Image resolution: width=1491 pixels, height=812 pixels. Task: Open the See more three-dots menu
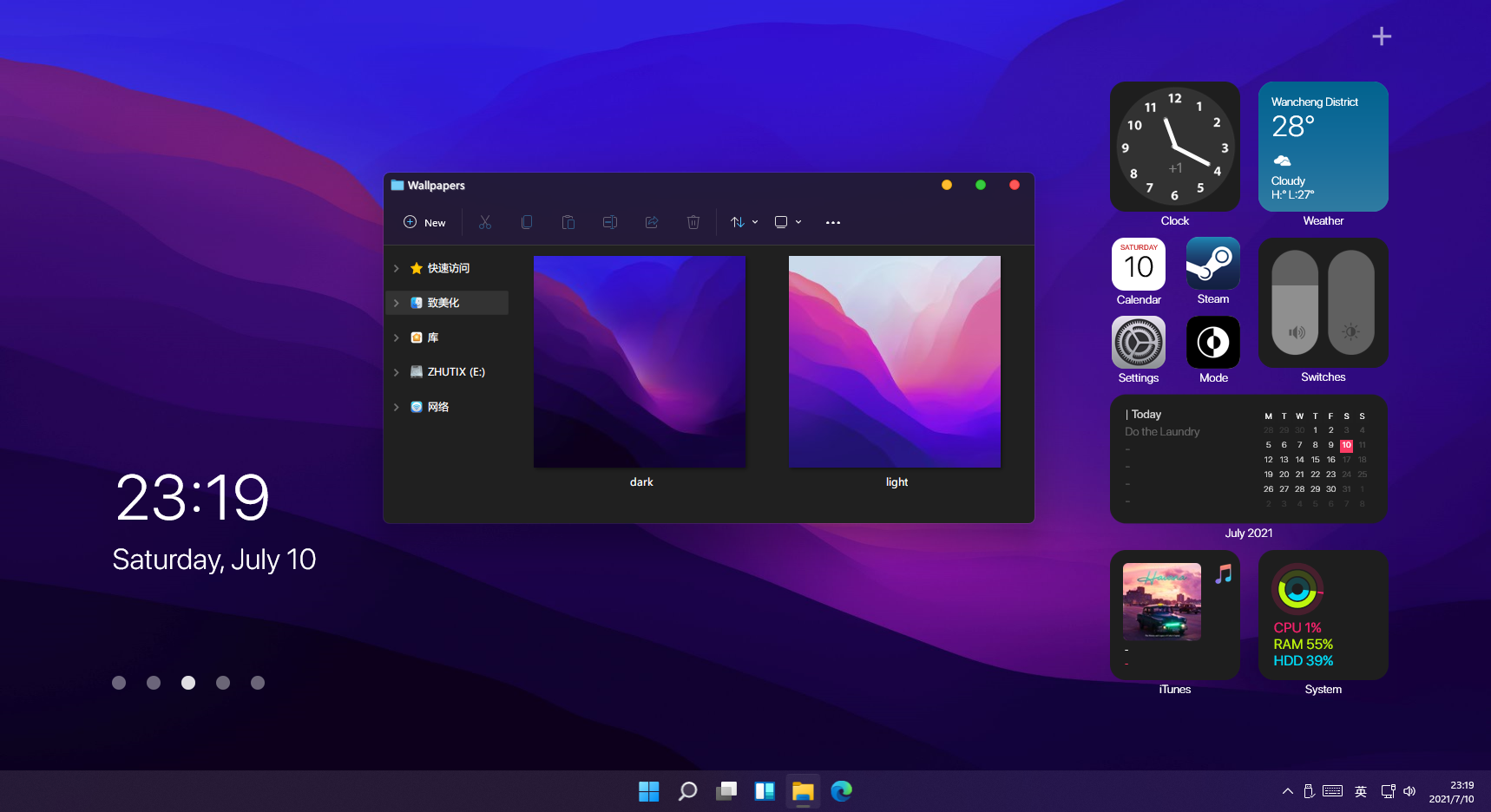pos(833,222)
